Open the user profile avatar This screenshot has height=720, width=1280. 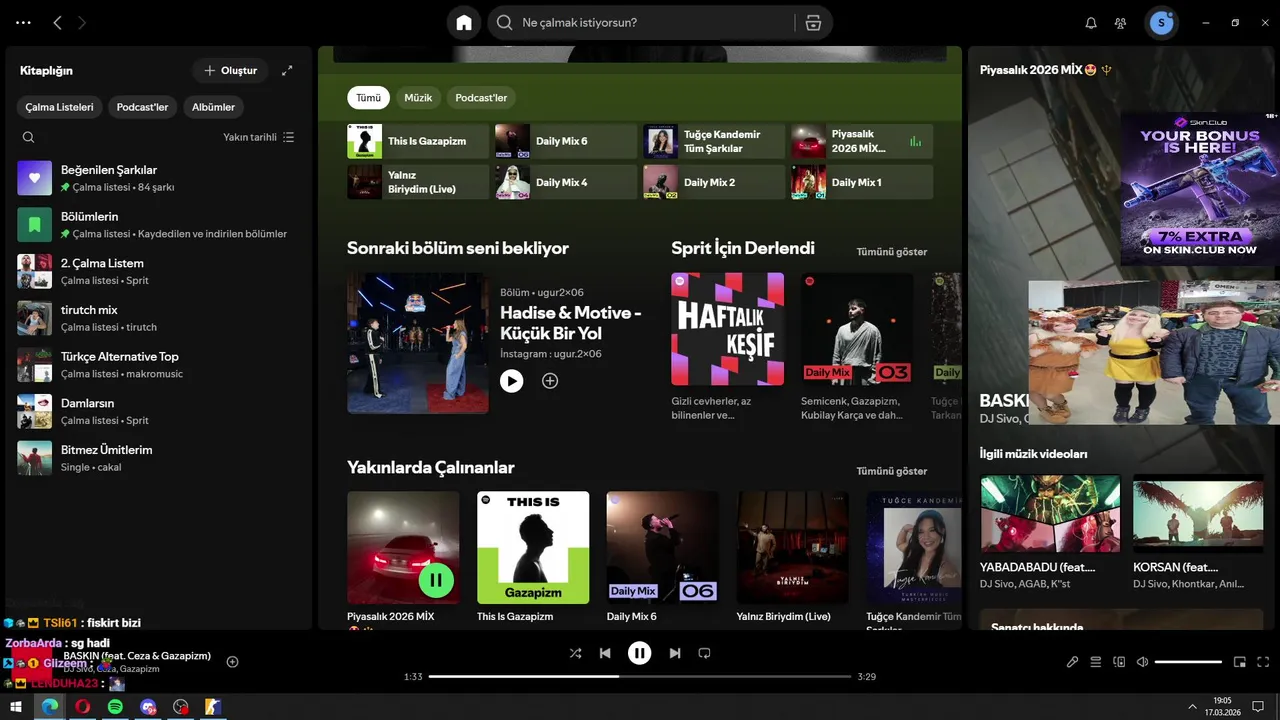[1161, 23]
